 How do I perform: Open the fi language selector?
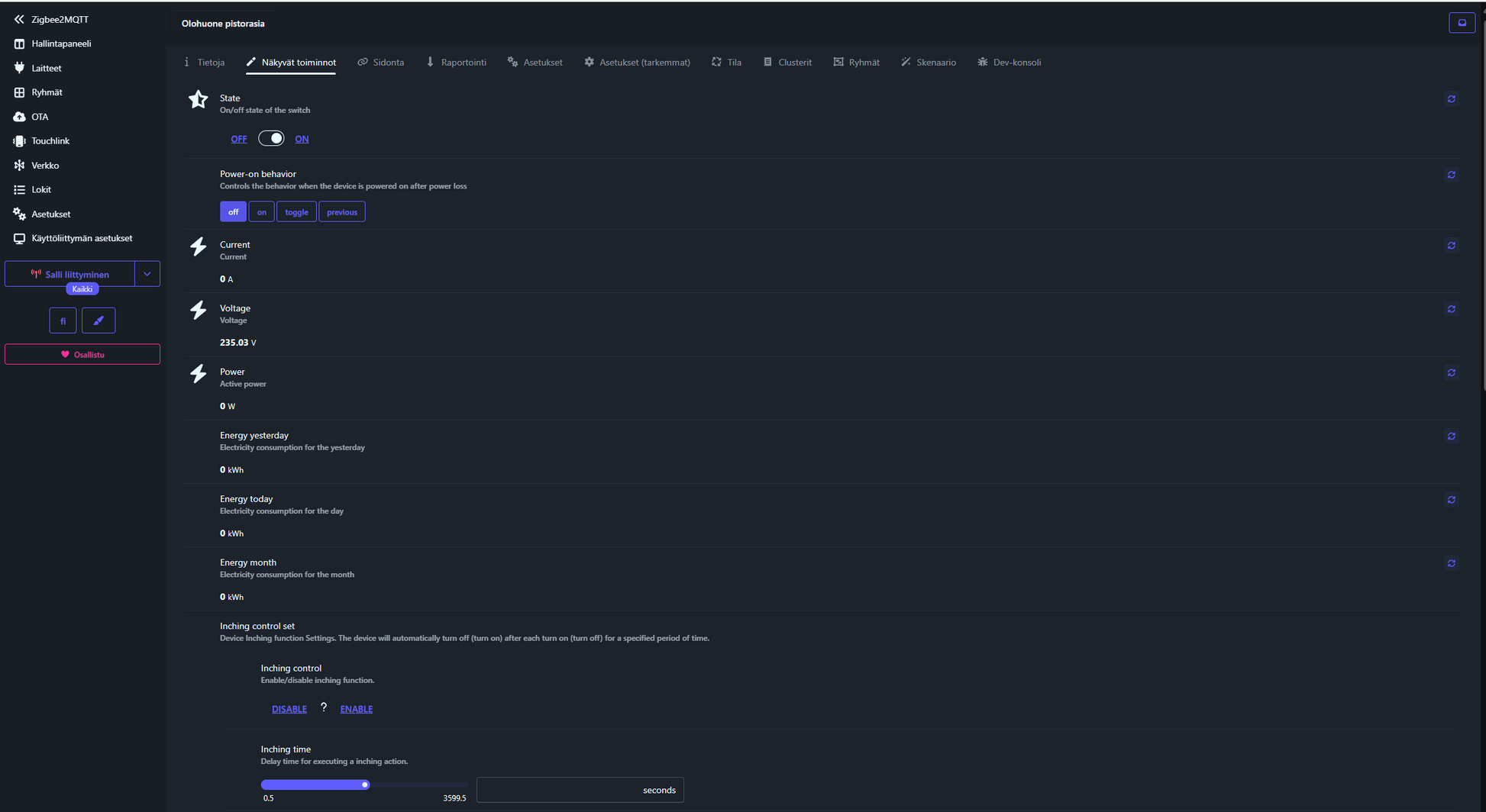(63, 321)
